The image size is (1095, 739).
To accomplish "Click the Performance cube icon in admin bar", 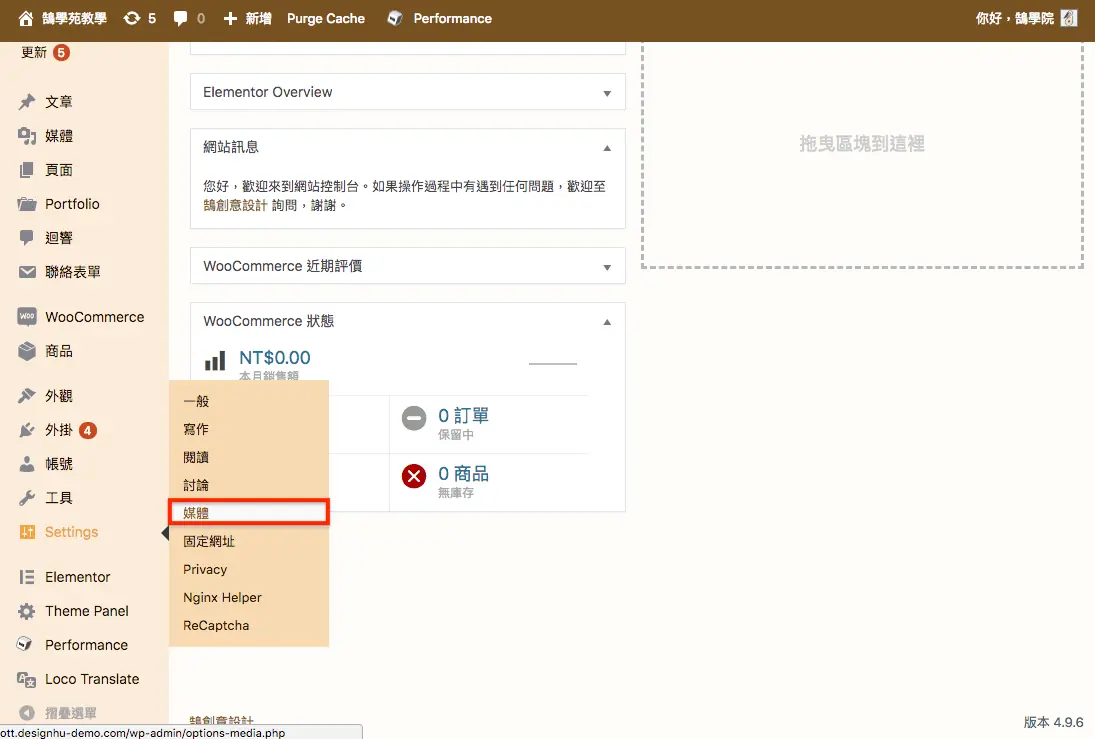I will pos(395,19).
